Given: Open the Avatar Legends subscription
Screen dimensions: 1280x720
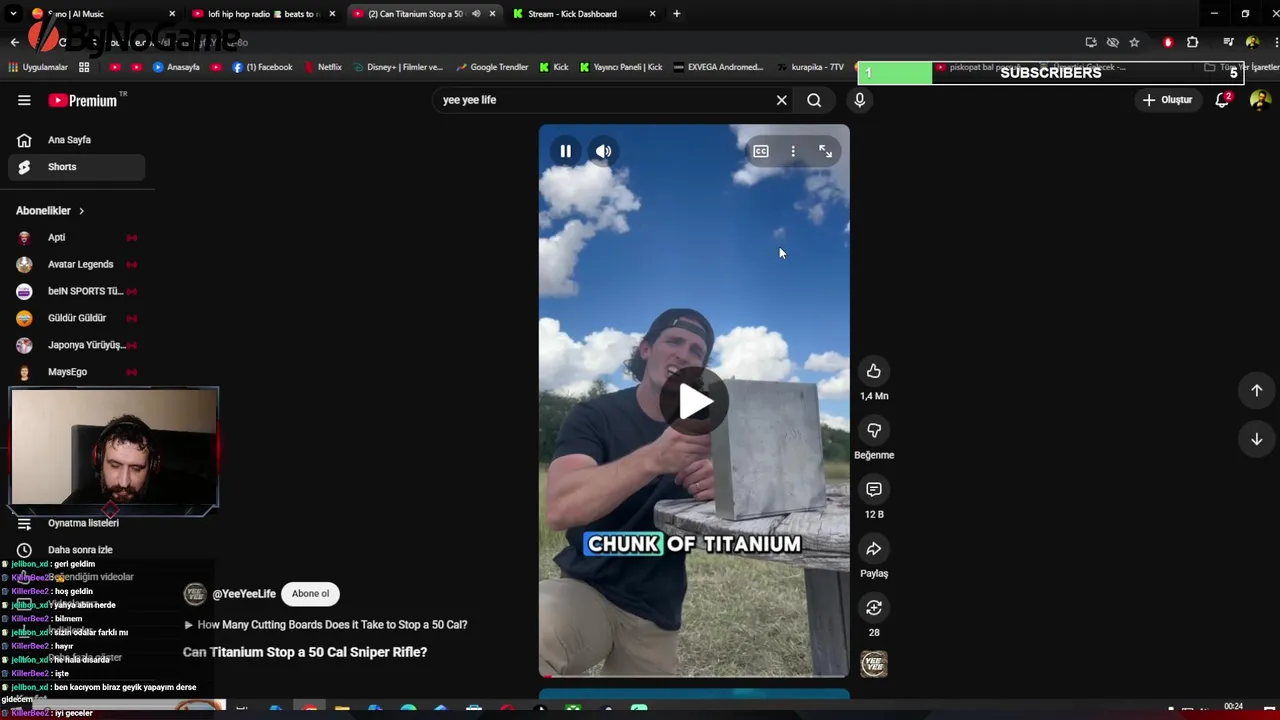Looking at the screenshot, I should click(x=76, y=264).
